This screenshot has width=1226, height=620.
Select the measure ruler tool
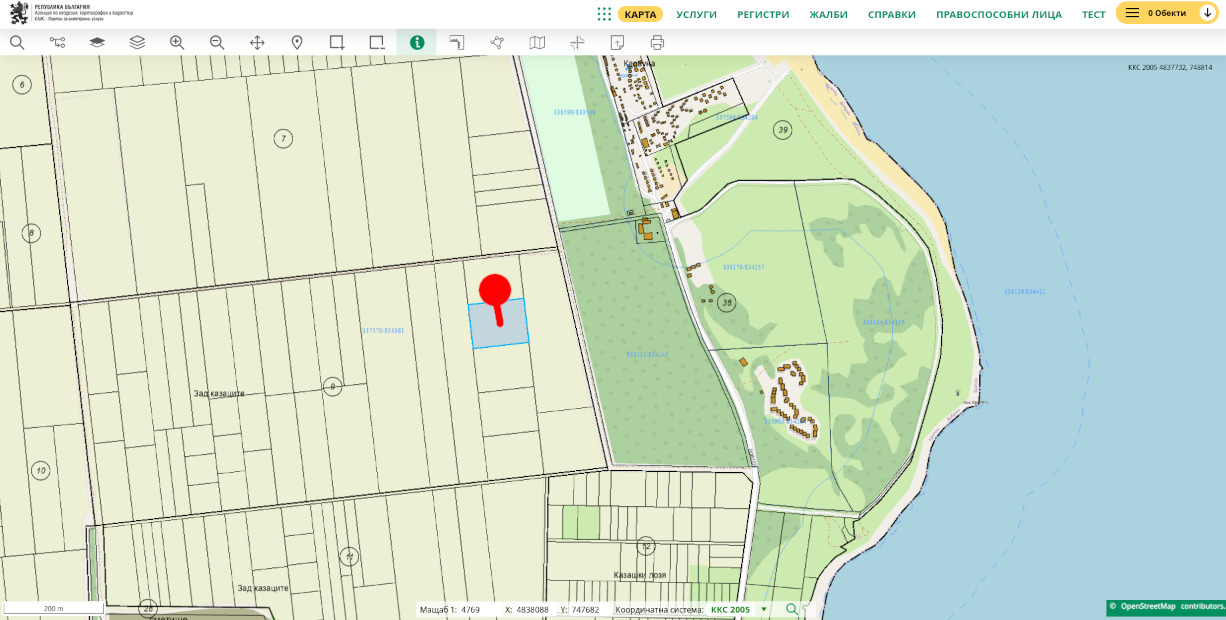(457, 42)
